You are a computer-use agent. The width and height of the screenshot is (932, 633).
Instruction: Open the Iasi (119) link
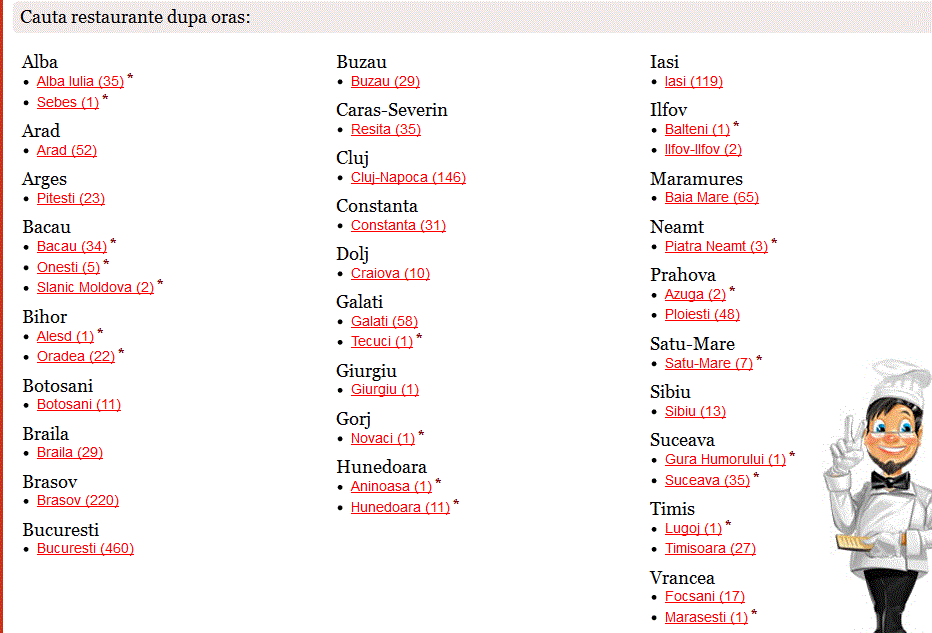(x=694, y=81)
